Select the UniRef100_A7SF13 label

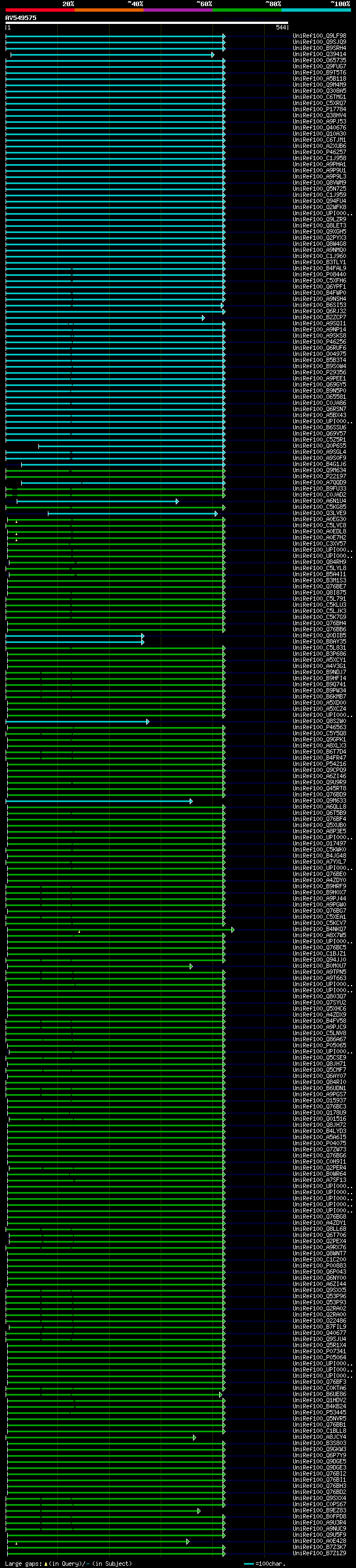click(x=319, y=1180)
